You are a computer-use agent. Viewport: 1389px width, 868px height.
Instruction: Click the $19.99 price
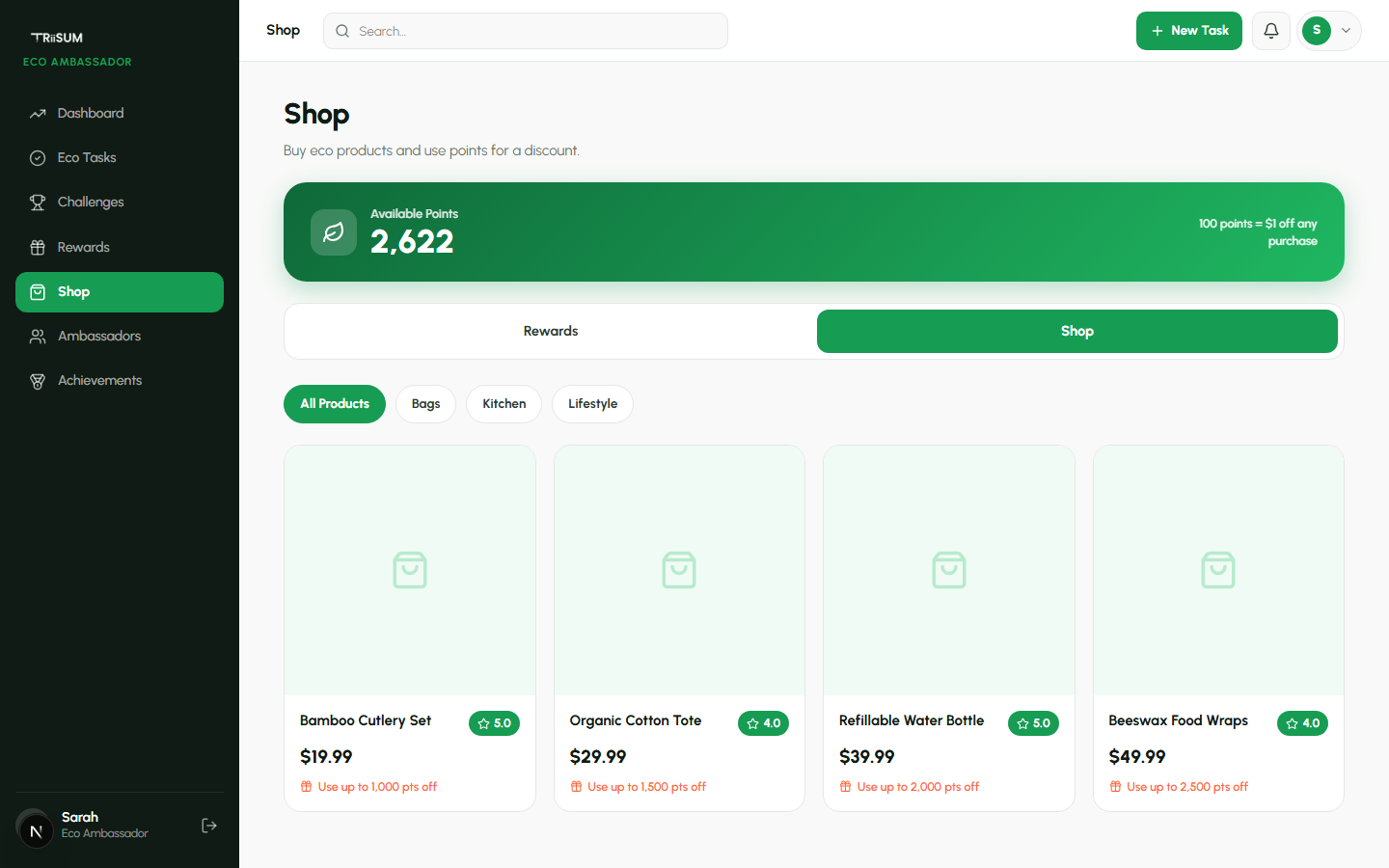coord(326,757)
